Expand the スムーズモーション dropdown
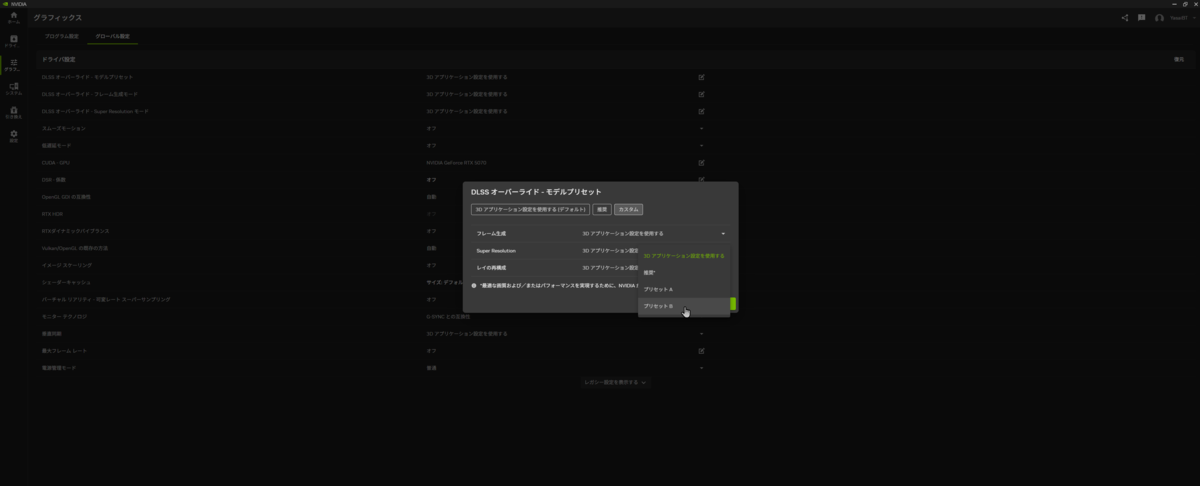1200x486 pixels. point(701,128)
